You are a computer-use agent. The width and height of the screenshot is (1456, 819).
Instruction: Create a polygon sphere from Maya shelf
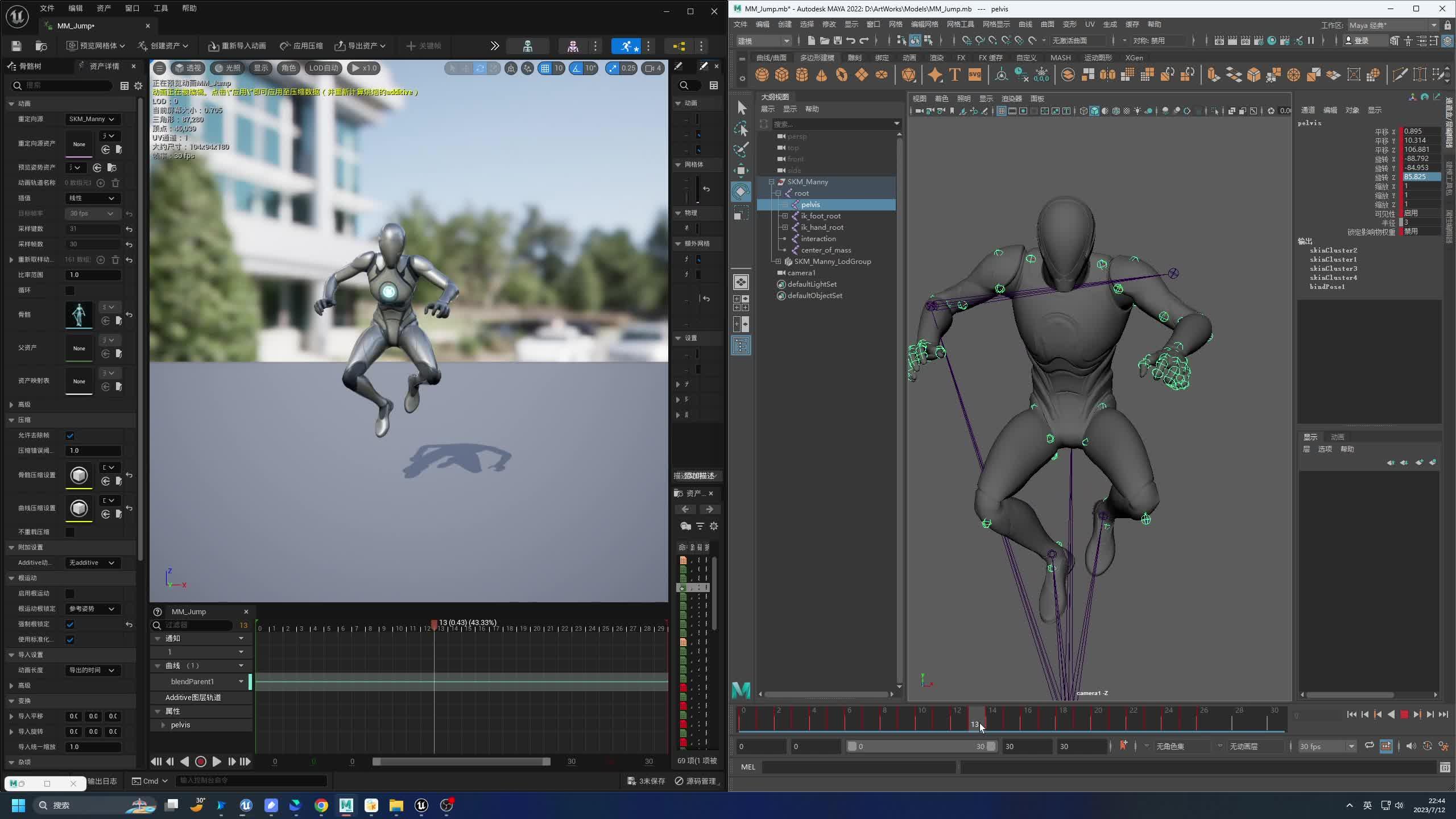tap(762, 75)
